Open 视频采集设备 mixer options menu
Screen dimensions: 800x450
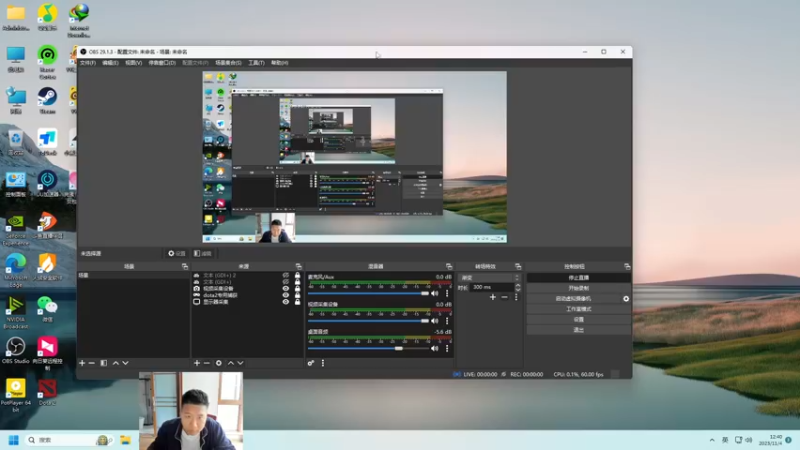447,321
